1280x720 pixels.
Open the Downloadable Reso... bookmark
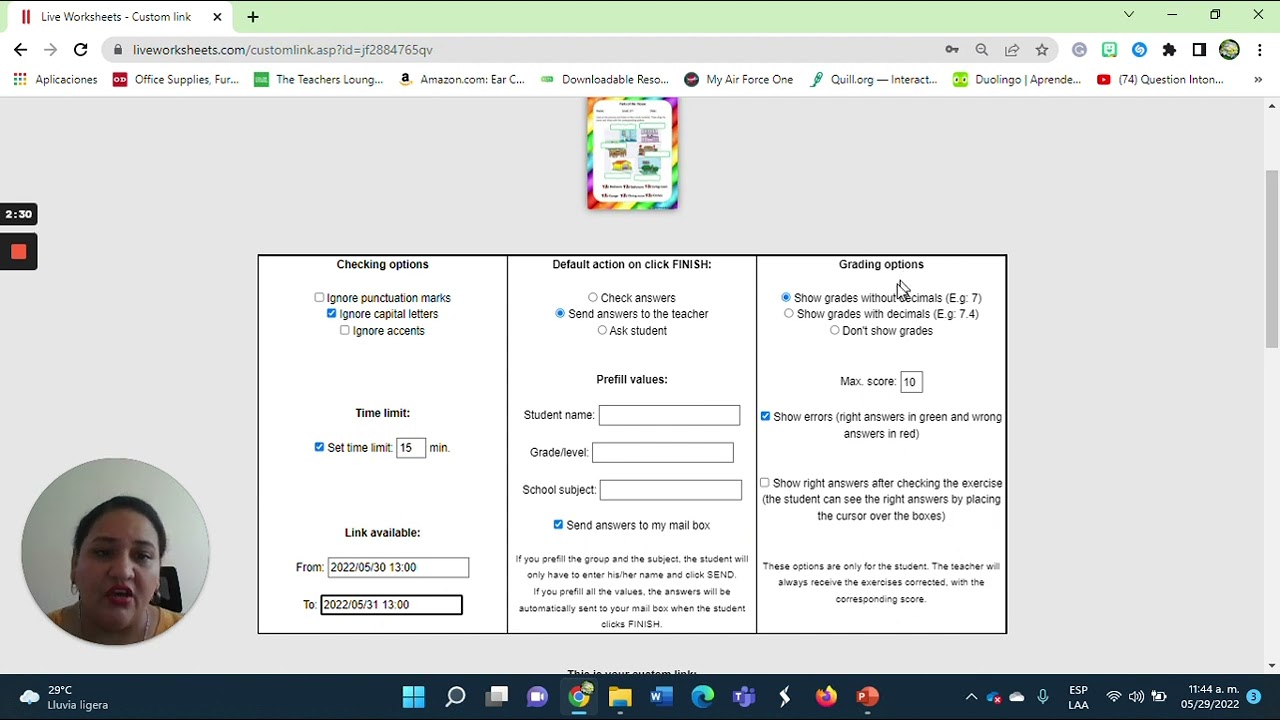[x=605, y=79]
